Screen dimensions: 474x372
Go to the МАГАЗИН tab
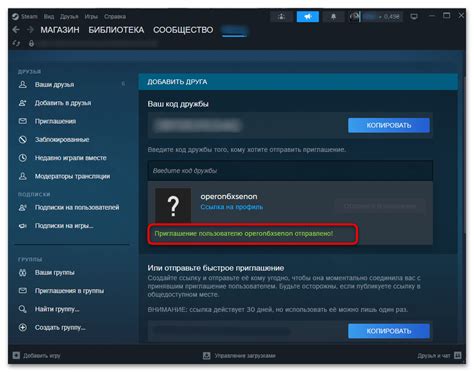point(60,30)
